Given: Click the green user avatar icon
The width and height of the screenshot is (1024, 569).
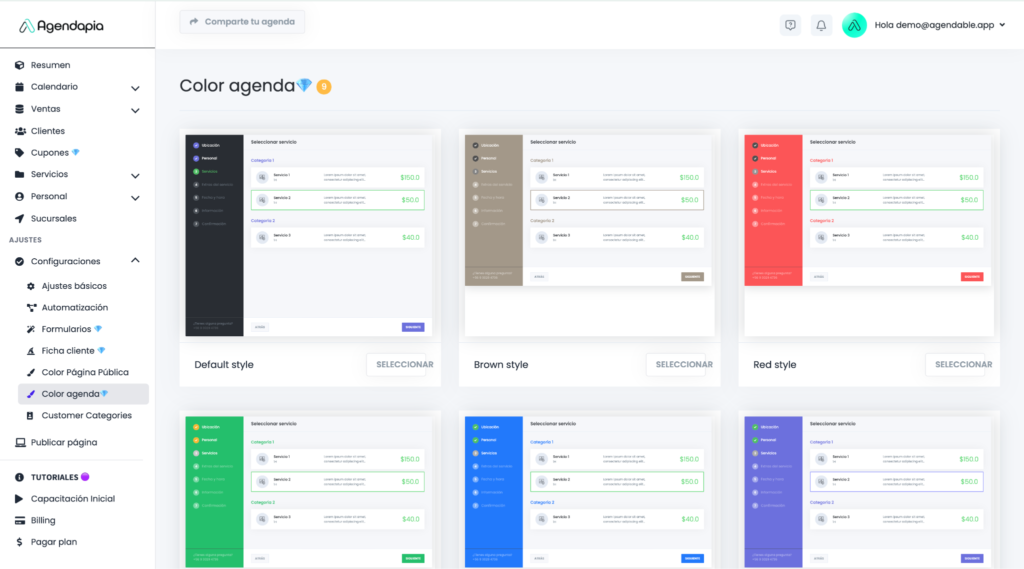Looking at the screenshot, I should click(854, 25).
